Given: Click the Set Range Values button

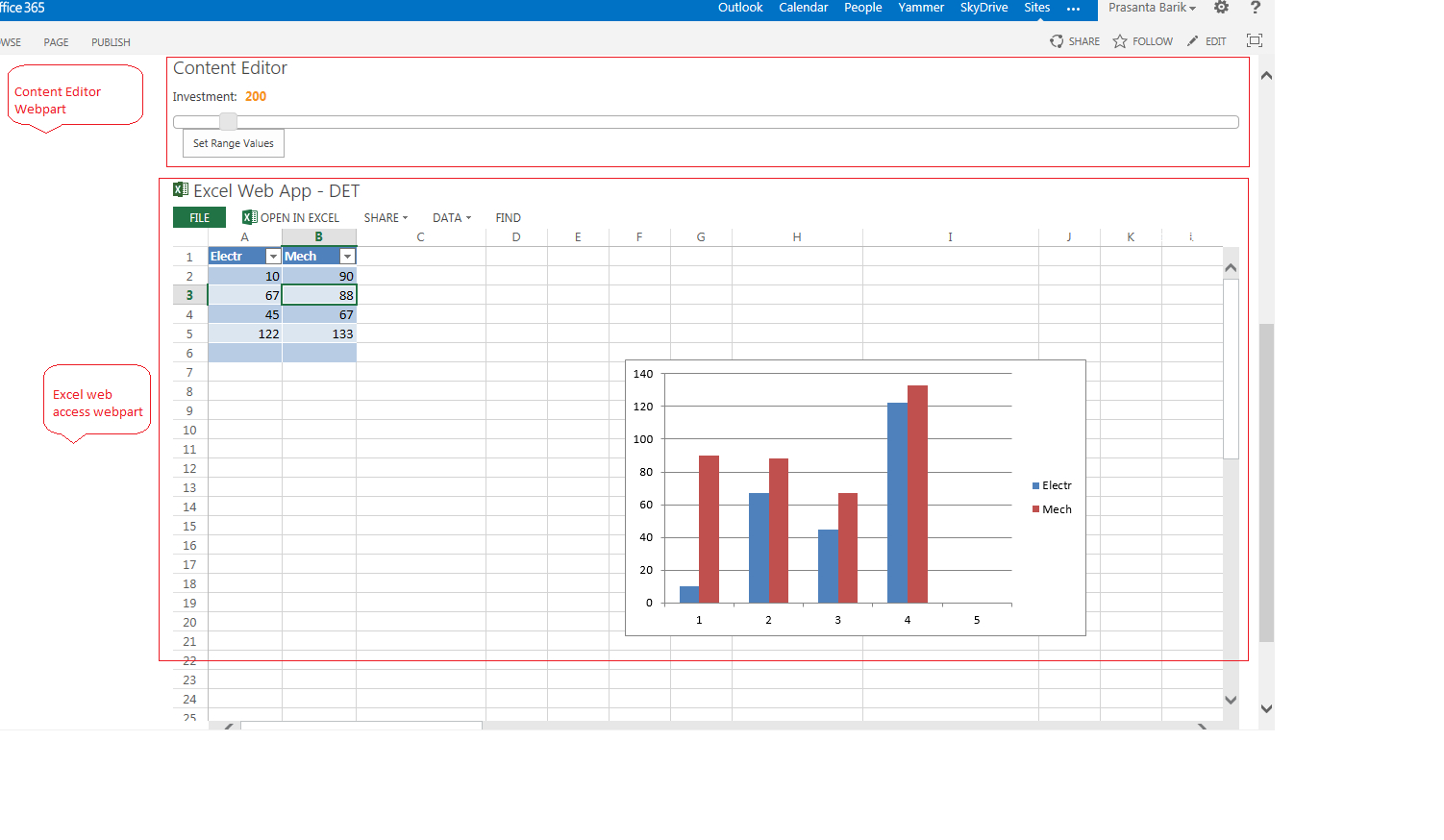Looking at the screenshot, I should click(x=233, y=142).
